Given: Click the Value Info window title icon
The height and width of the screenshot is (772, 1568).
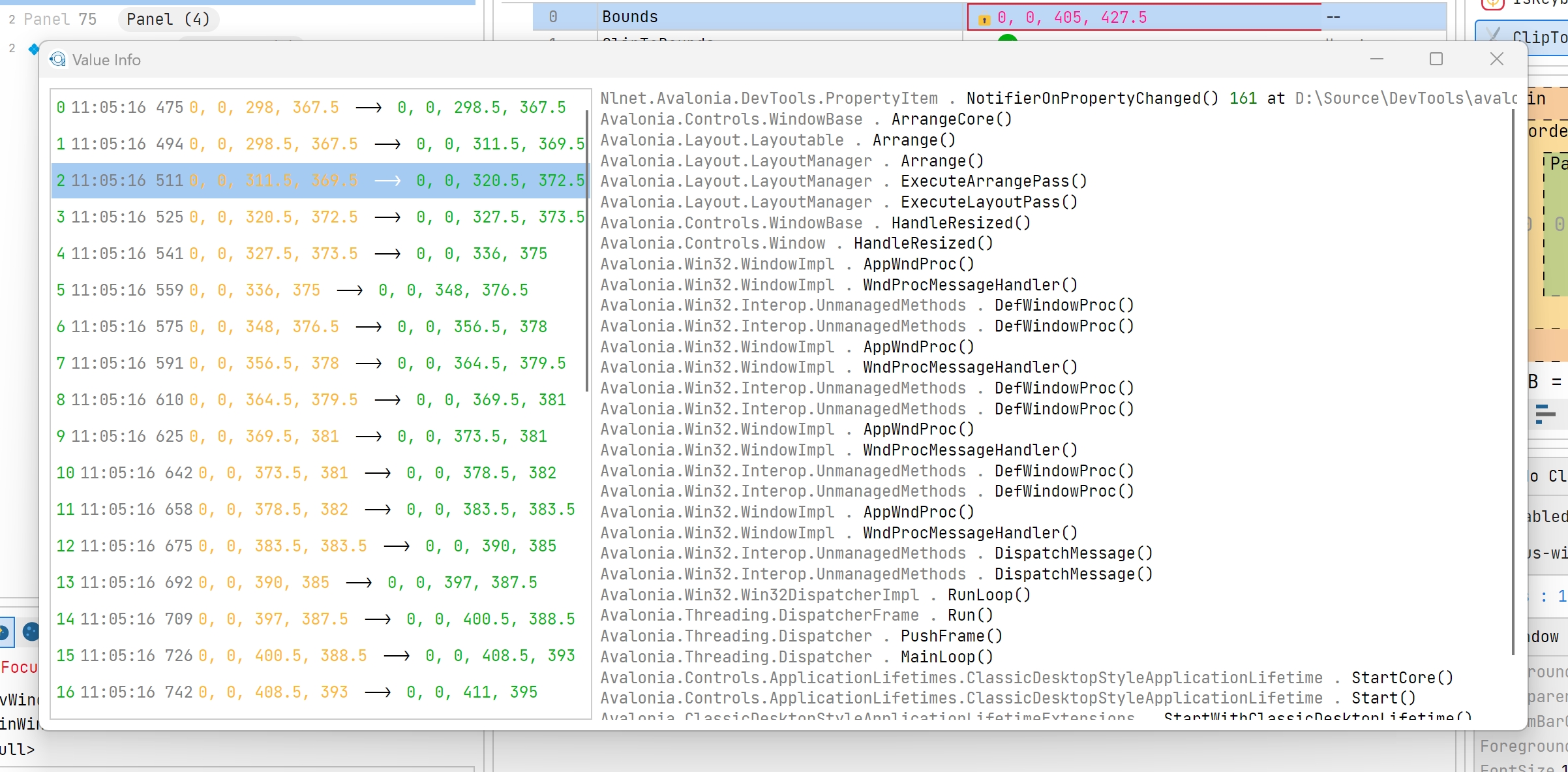Looking at the screenshot, I should [x=58, y=59].
